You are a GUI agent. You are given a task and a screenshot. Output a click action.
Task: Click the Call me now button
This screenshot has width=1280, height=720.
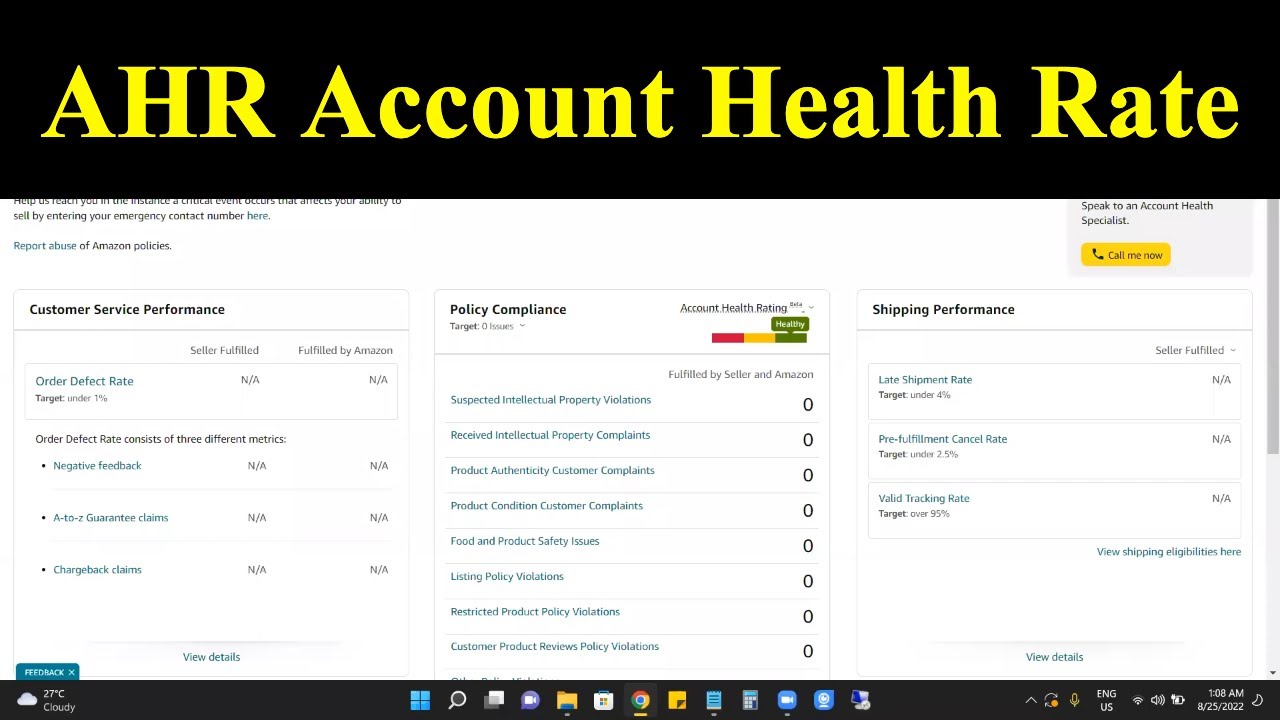[x=1126, y=255]
